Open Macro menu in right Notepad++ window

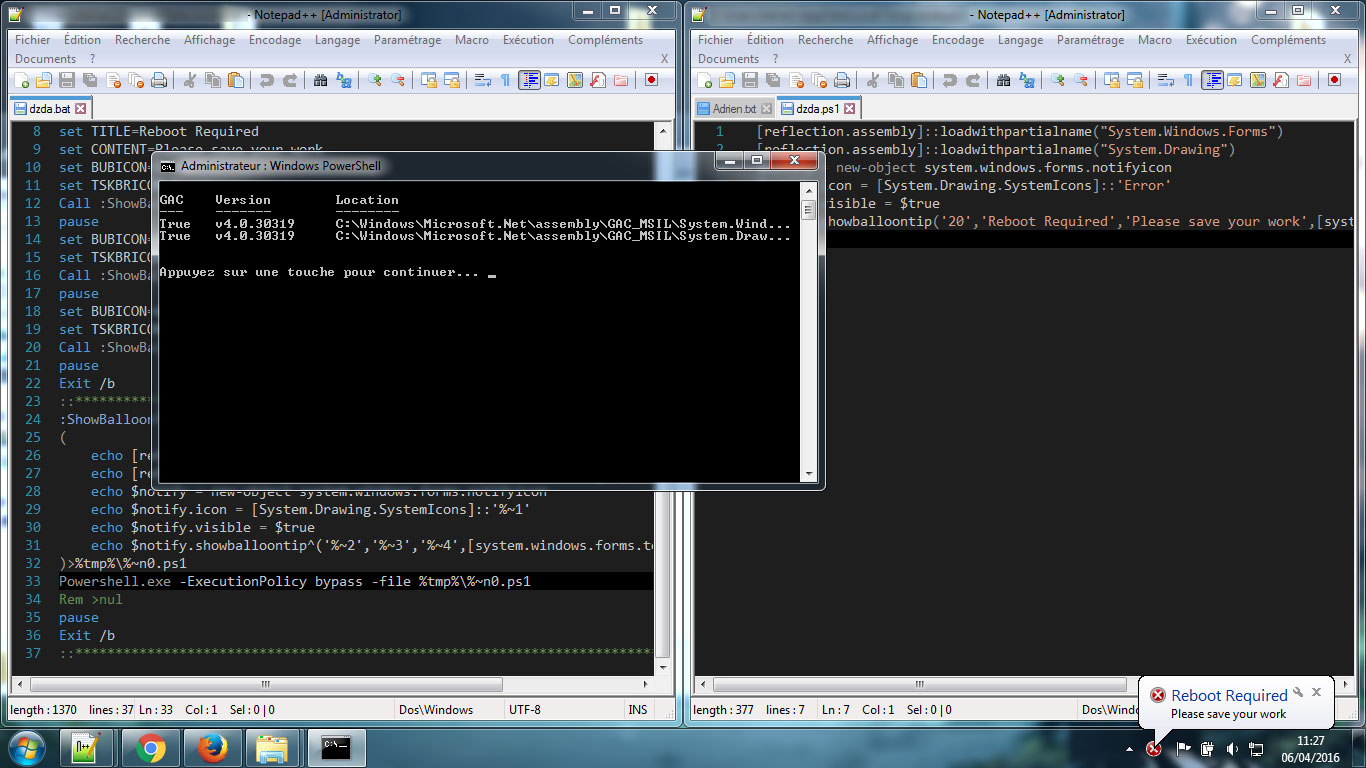tap(1155, 40)
